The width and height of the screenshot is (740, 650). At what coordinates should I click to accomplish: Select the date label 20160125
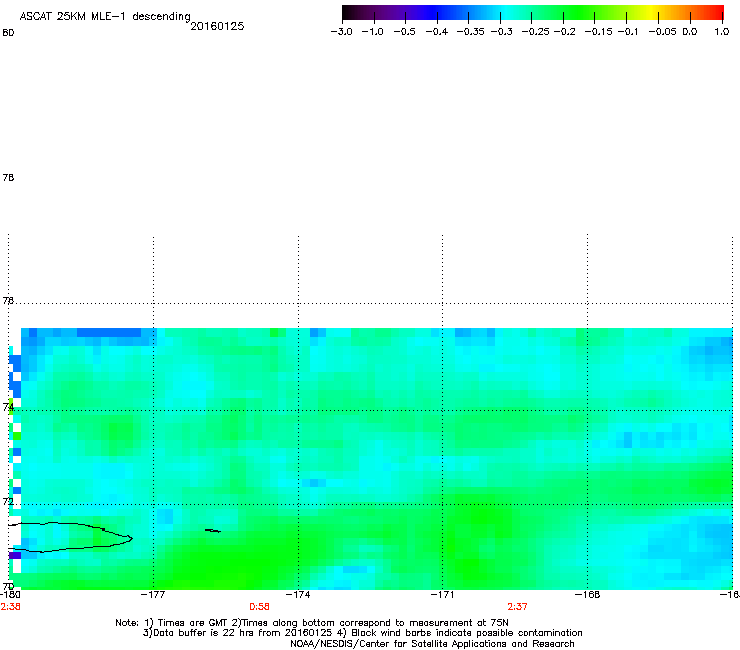click(217, 26)
